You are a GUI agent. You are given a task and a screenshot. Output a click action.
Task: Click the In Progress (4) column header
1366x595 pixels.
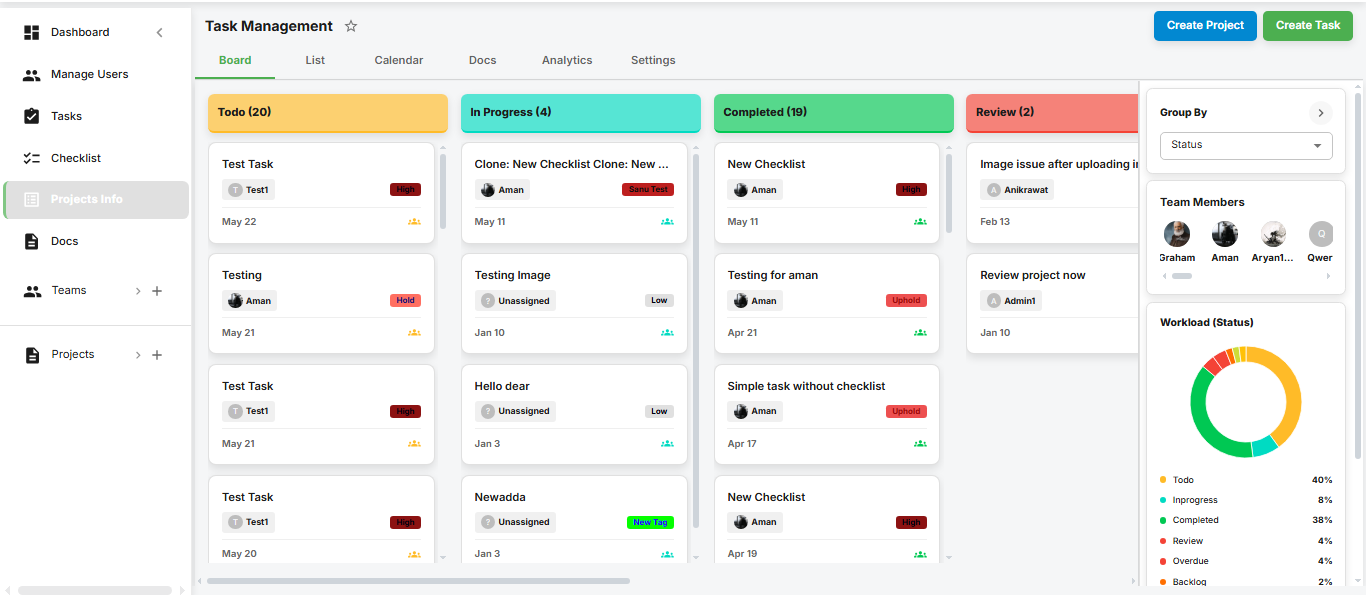tap(581, 113)
